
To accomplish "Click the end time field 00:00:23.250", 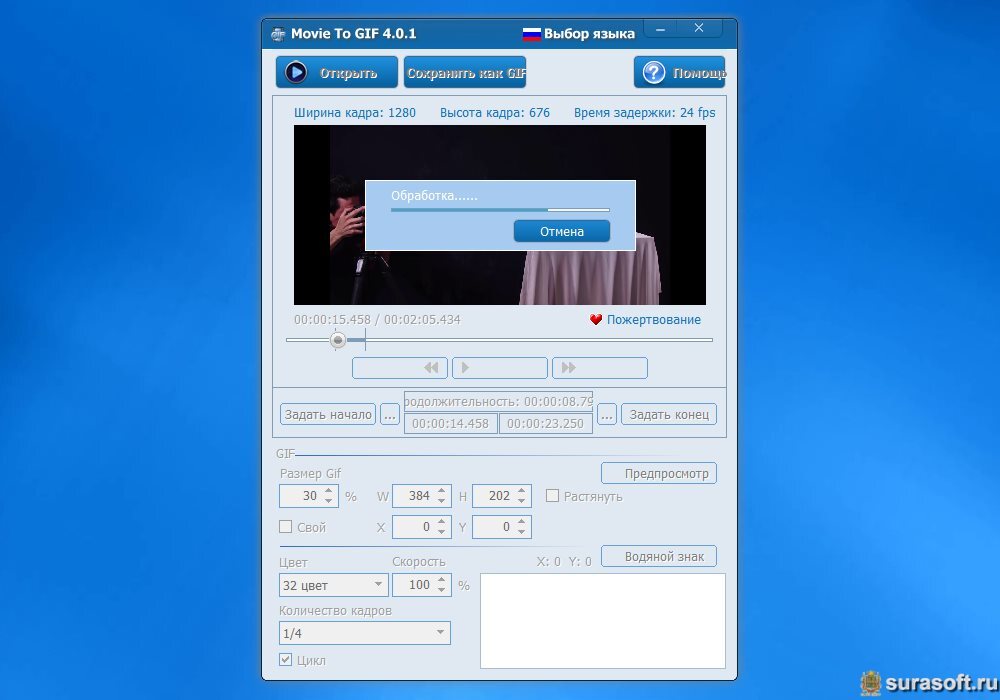I will (x=545, y=423).
